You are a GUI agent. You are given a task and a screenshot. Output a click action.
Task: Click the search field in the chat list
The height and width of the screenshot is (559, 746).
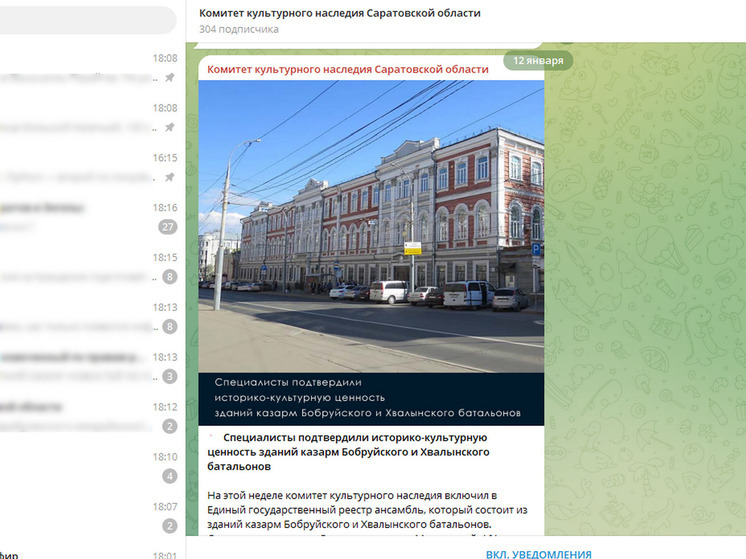[x=88, y=20]
